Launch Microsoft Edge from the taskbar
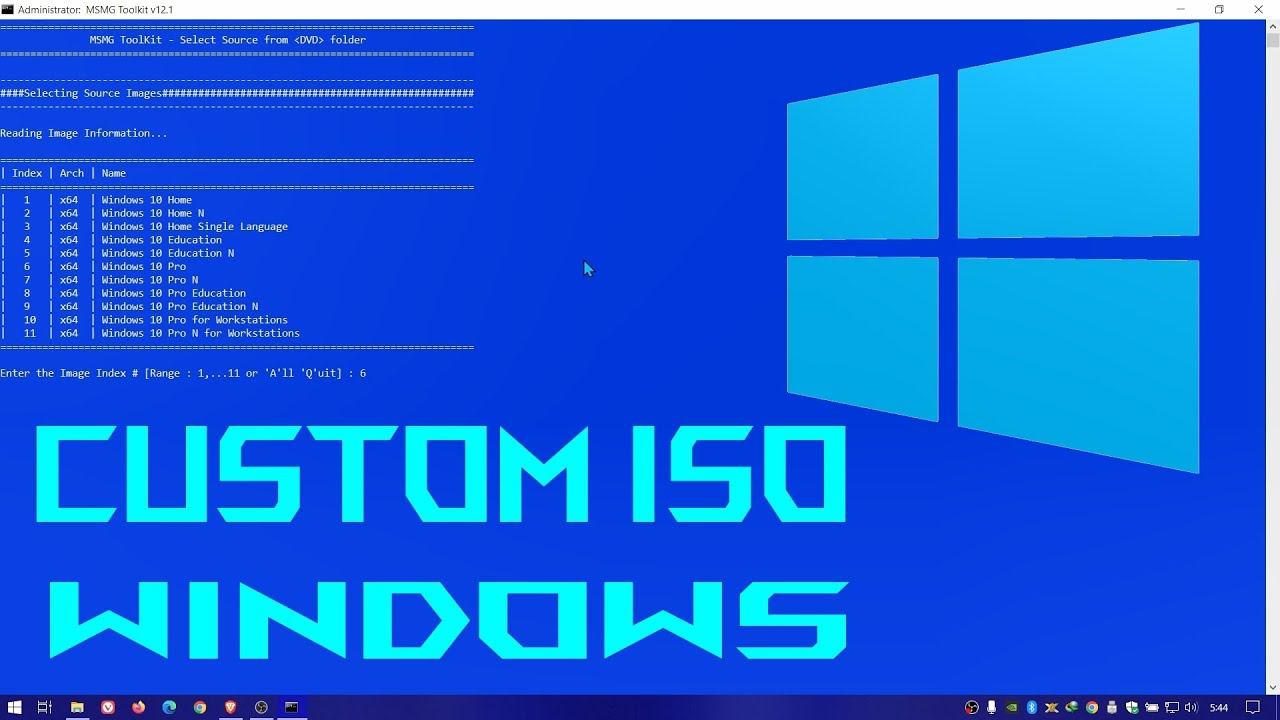This screenshot has height=720, width=1280. tap(169, 707)
